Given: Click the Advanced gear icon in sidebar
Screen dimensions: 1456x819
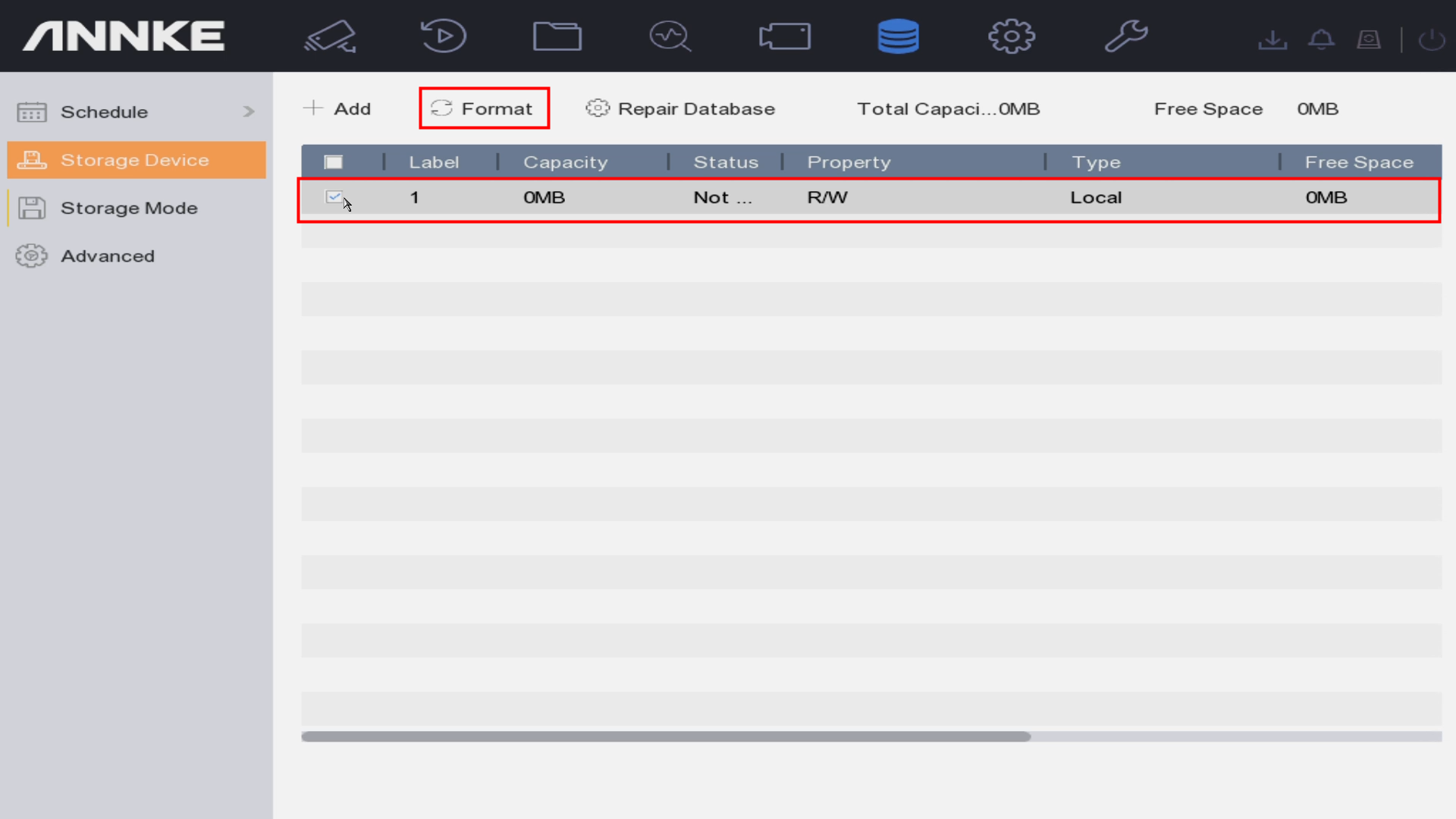Looking at the screenshot, I should (32, 256).
